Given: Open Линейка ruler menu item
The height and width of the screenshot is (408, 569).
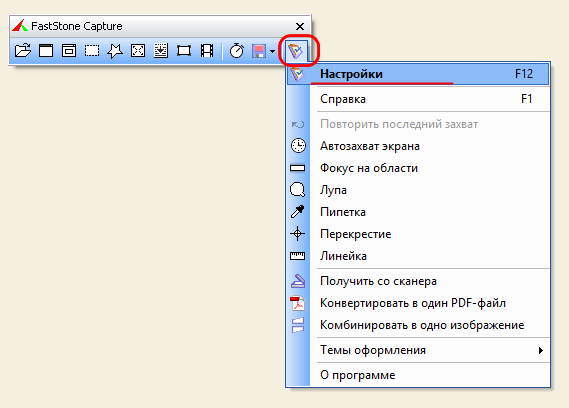Looking at the screenshot, I should pyautogui.click(x=418, y=256).
